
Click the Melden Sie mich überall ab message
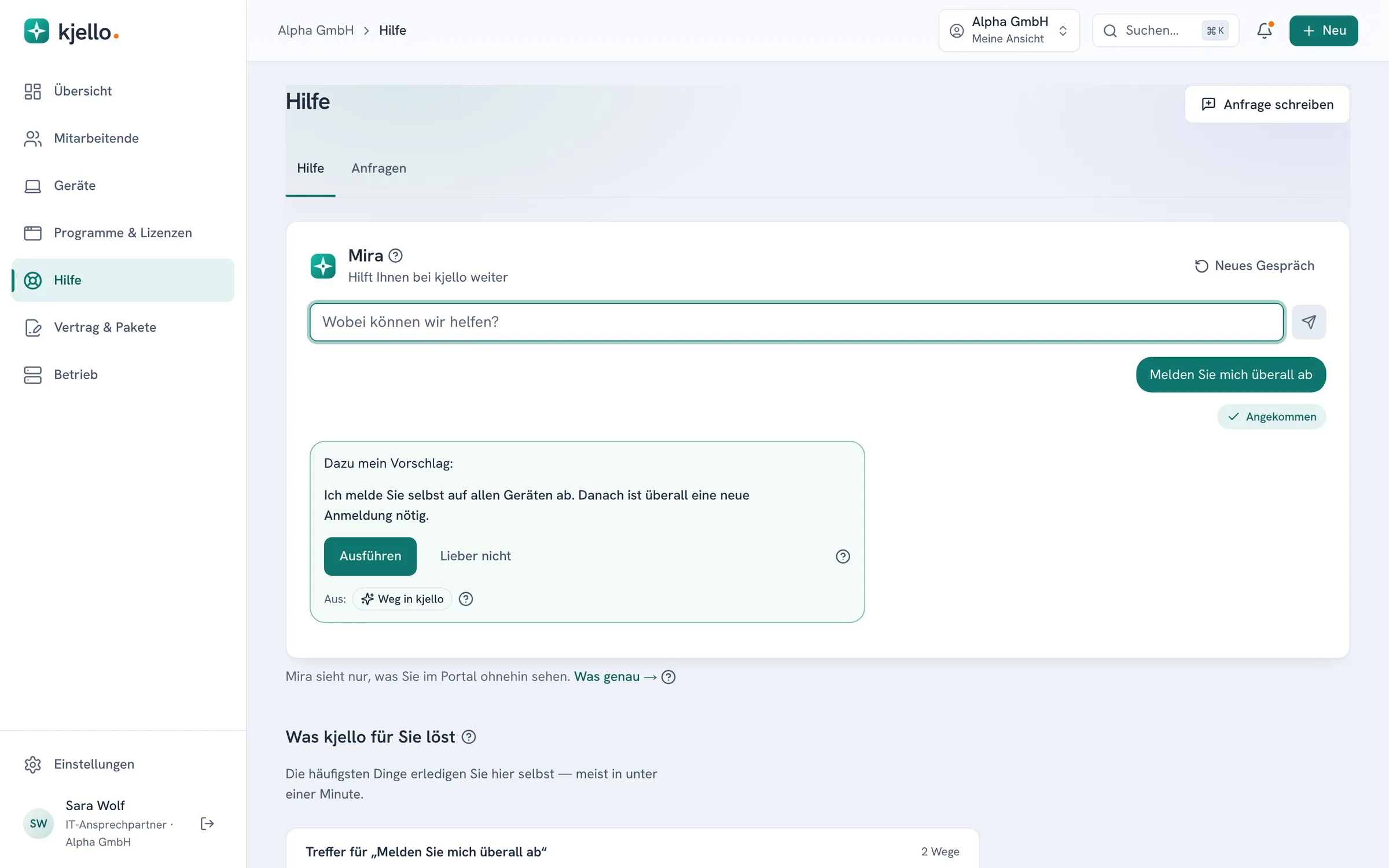click(1230, 374)
